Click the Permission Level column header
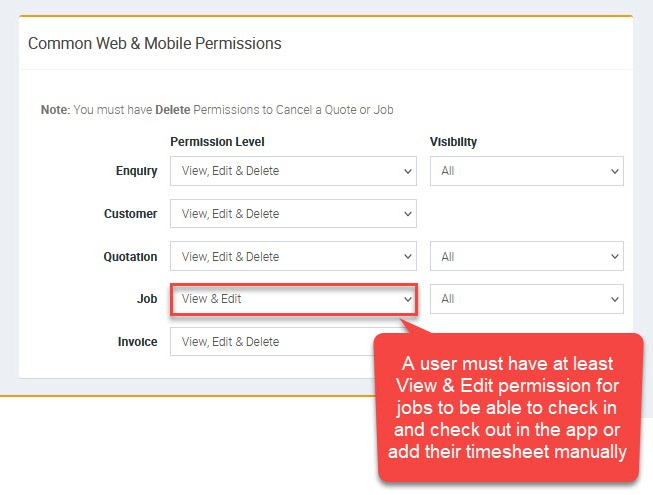Screen dimensions: 653x495 (217, 142)
